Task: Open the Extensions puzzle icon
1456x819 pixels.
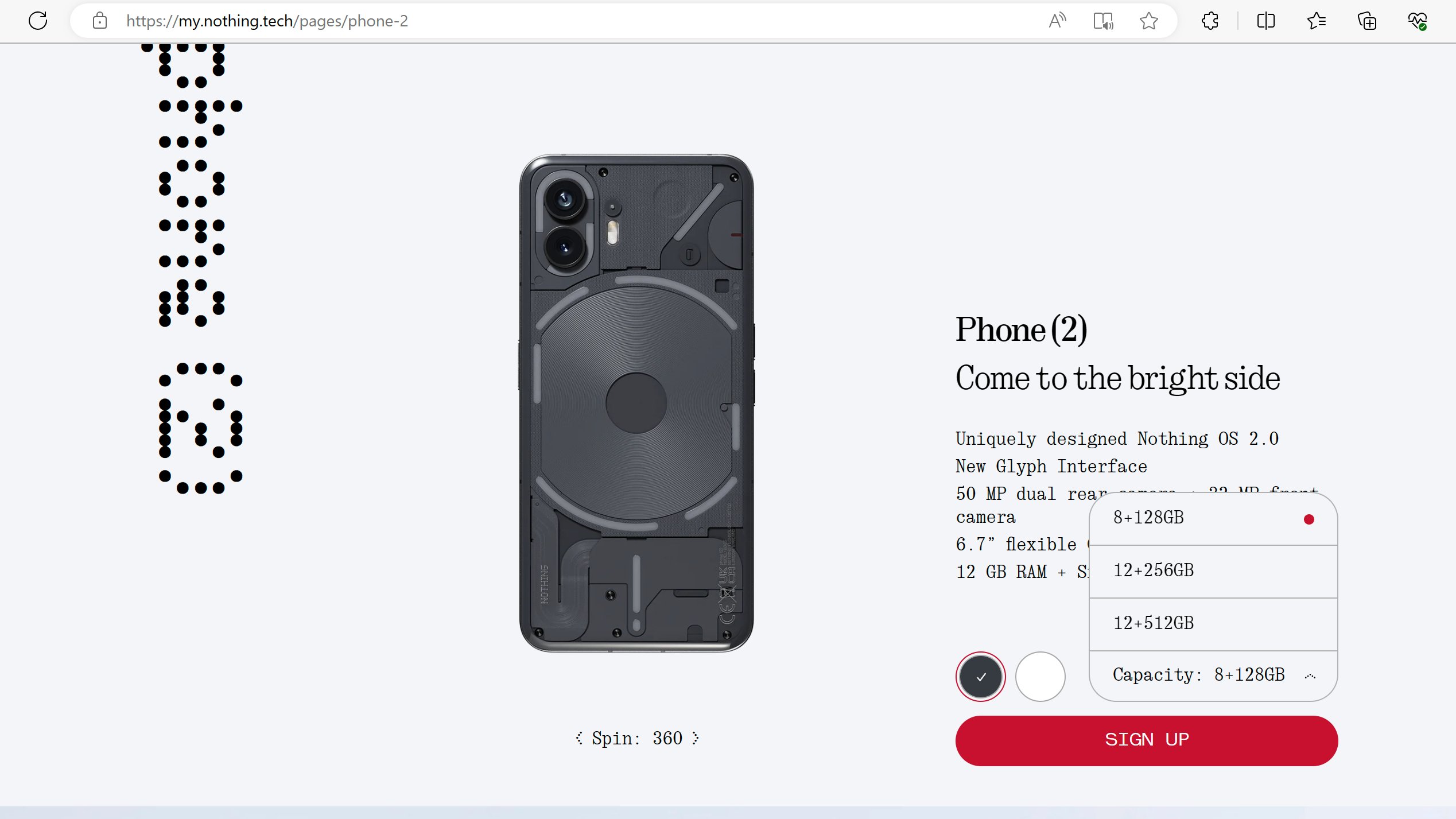Action: (1210, 21)
